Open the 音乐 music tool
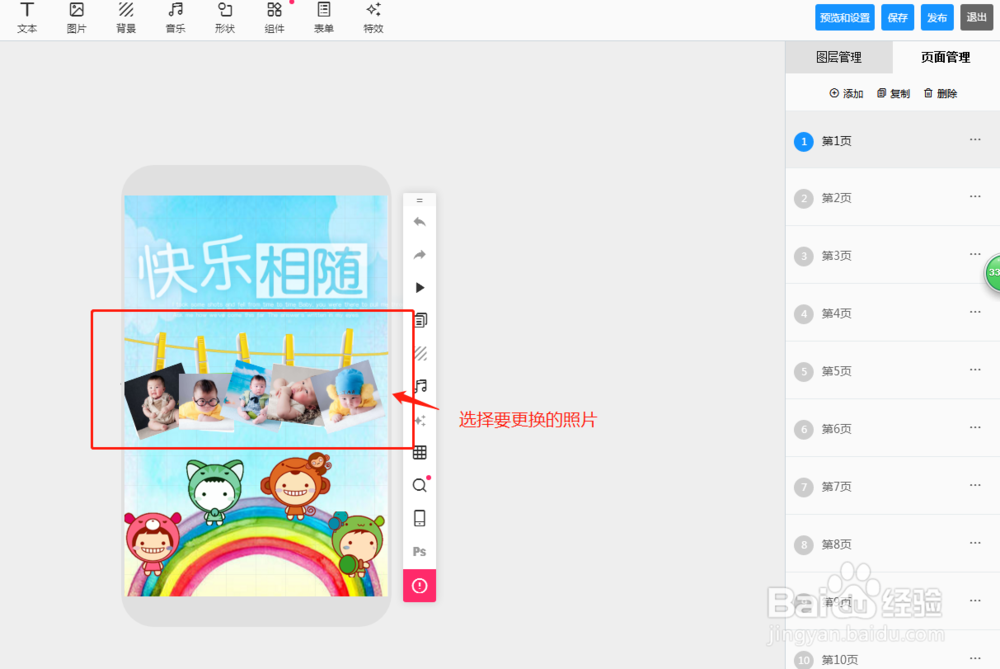Image resolution: width=1000 pixels, height=669 pixels. click(x=175, y=18)
